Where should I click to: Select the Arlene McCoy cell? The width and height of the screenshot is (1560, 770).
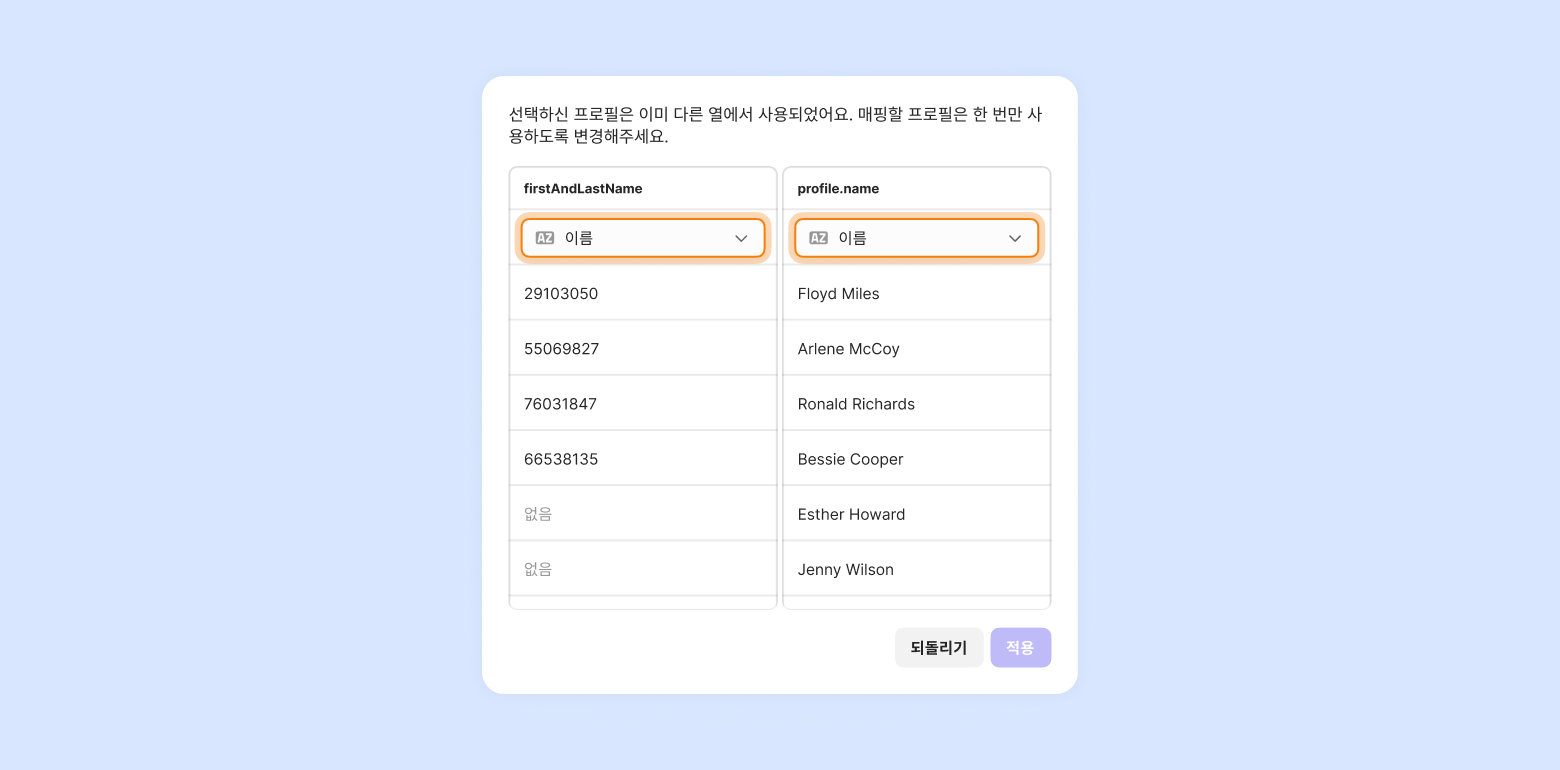917,348
